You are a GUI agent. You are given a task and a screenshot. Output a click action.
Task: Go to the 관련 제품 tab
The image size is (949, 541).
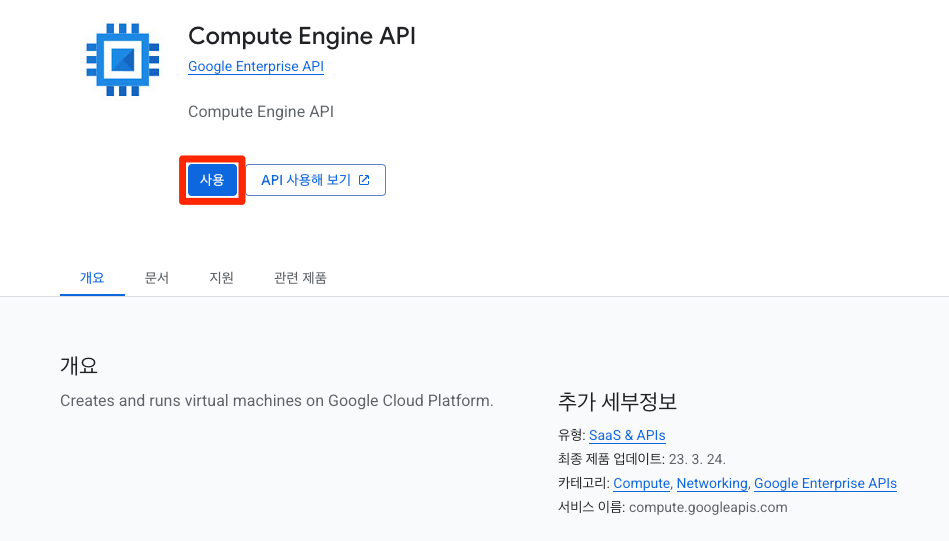coord(300,278)
